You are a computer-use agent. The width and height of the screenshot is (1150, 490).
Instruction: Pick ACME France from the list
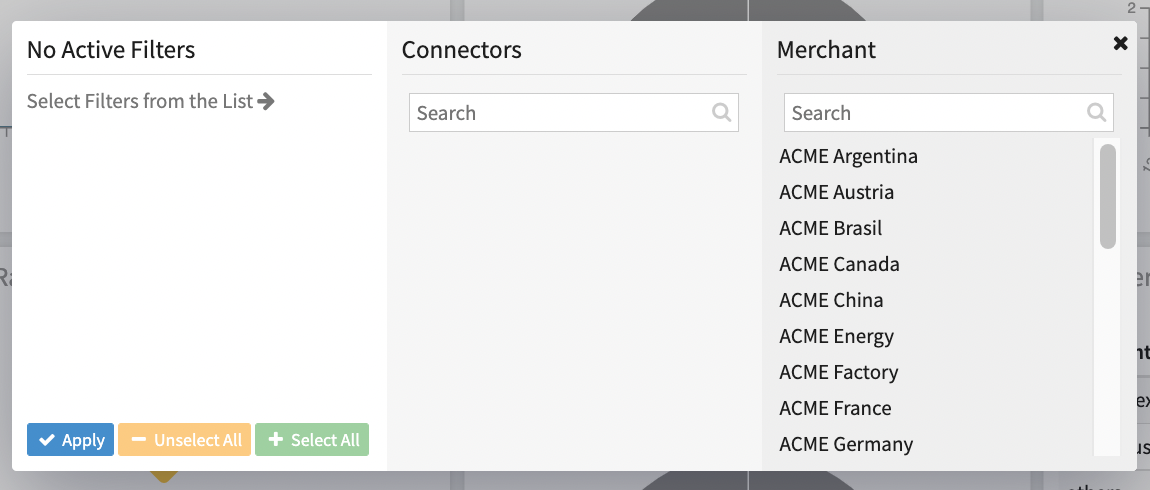835,408
